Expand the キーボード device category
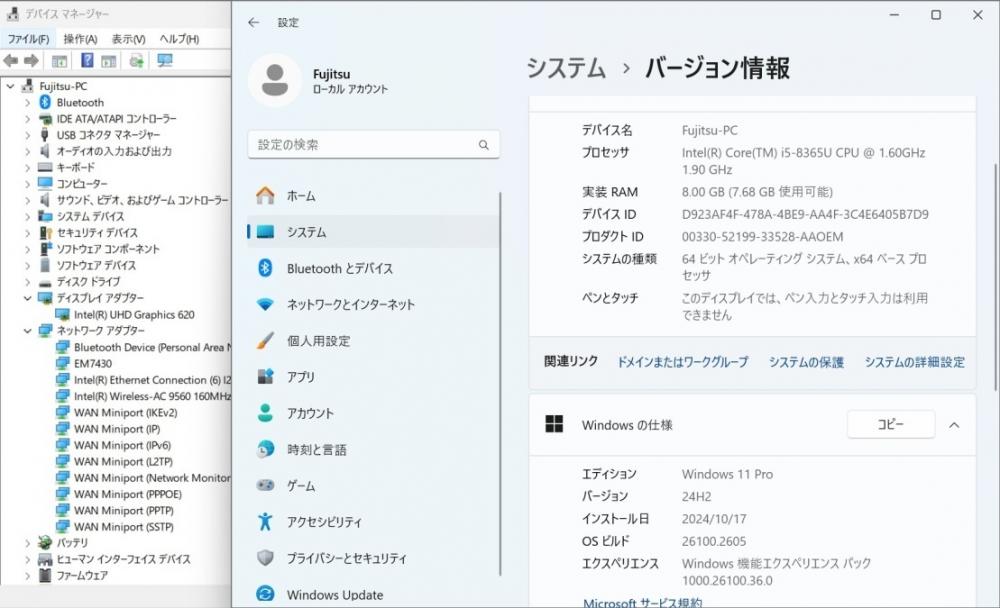Screen dimensions: 1000x608 [x=27, y=168]
